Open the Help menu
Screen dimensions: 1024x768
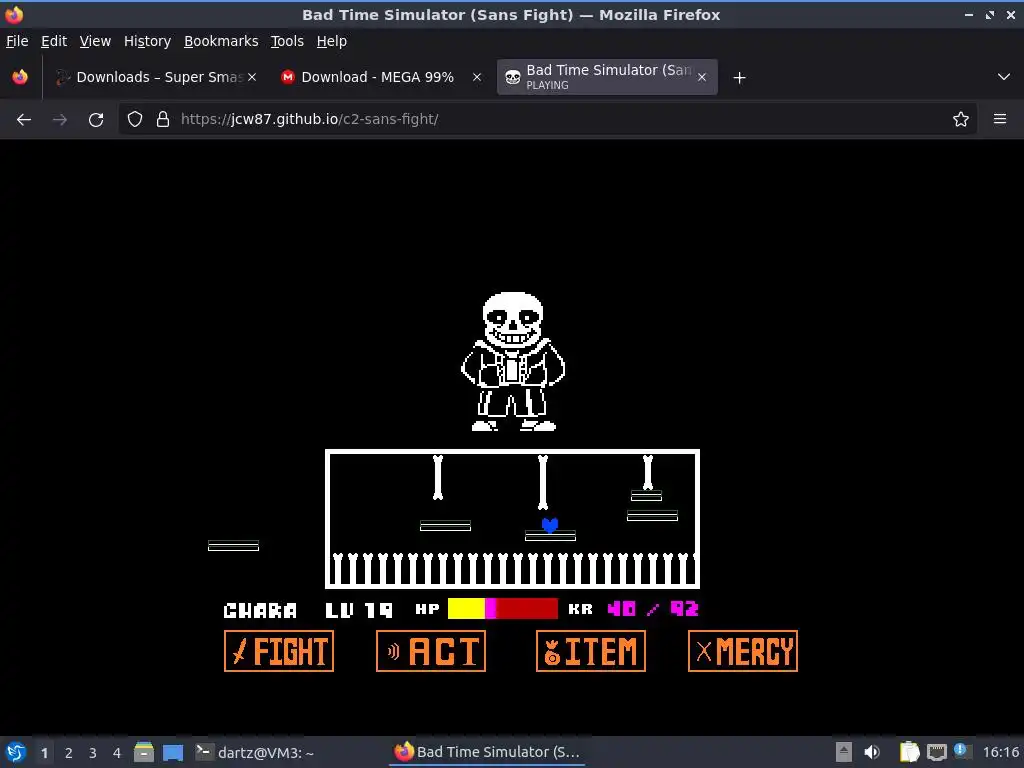331,41
